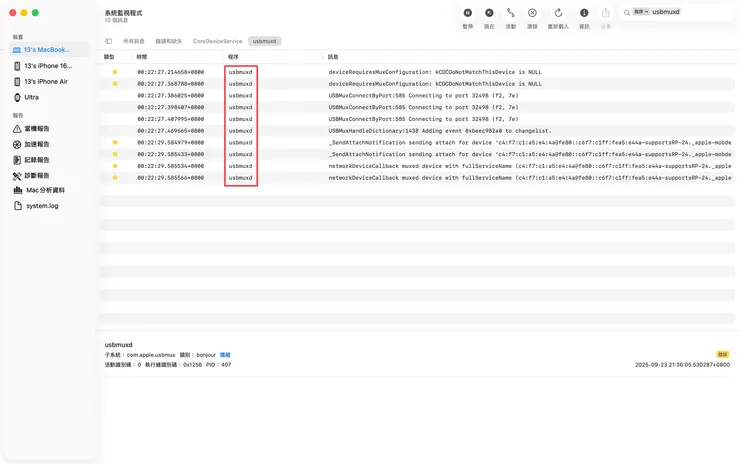Select log row at 00:22:29.584979
This screenshot has width=740, height=464.
(418, 143)
